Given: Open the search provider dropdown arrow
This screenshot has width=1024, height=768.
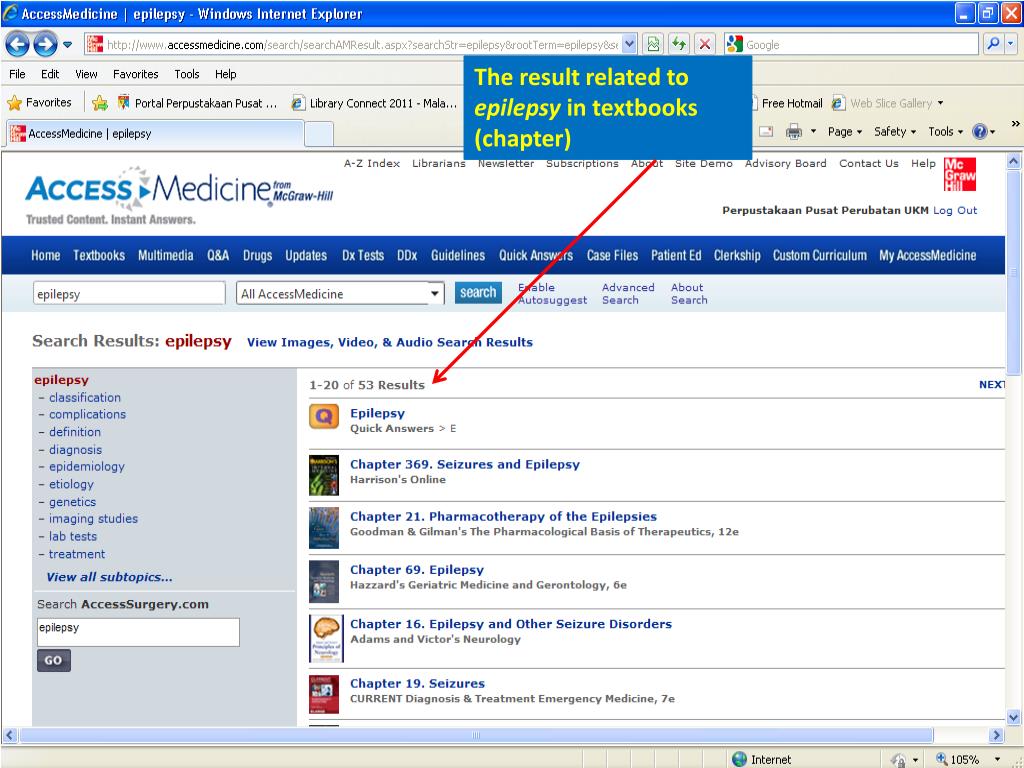Looking at the screenshot, I should [1010, 44].
